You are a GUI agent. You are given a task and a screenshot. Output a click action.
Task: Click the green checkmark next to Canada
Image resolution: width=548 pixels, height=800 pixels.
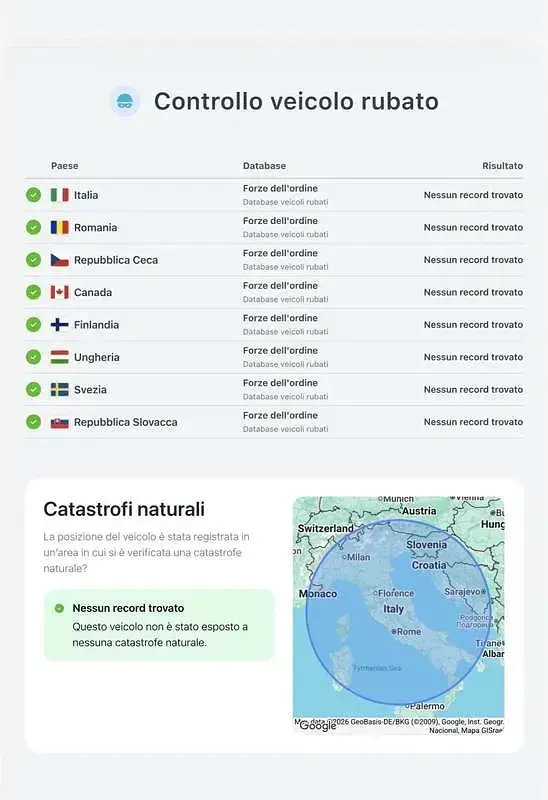tap(34, 292)
